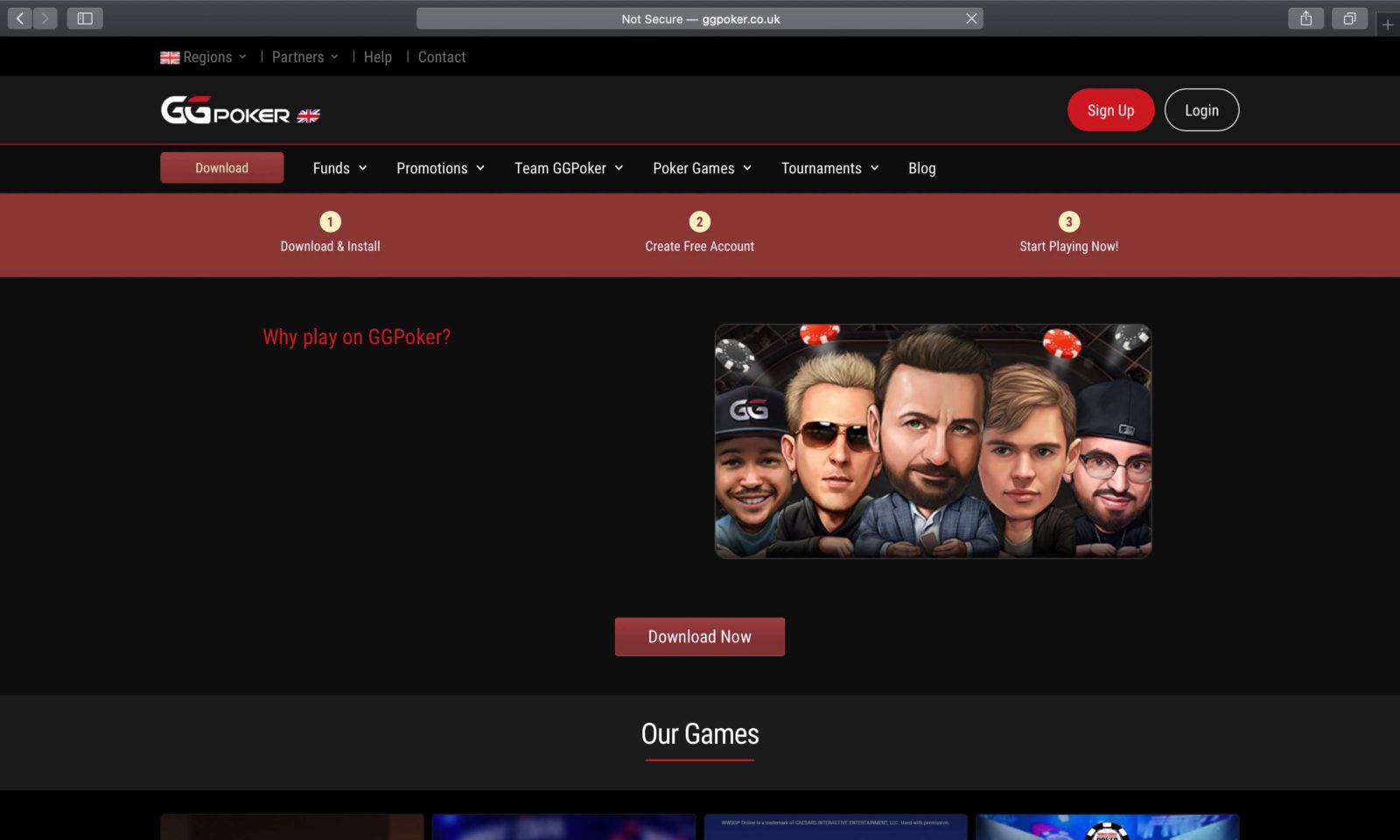Click the browser back navigation arrow
The width and height of the screenshot is (1400, 840).
pyautogui.click(x=18, y=17)
